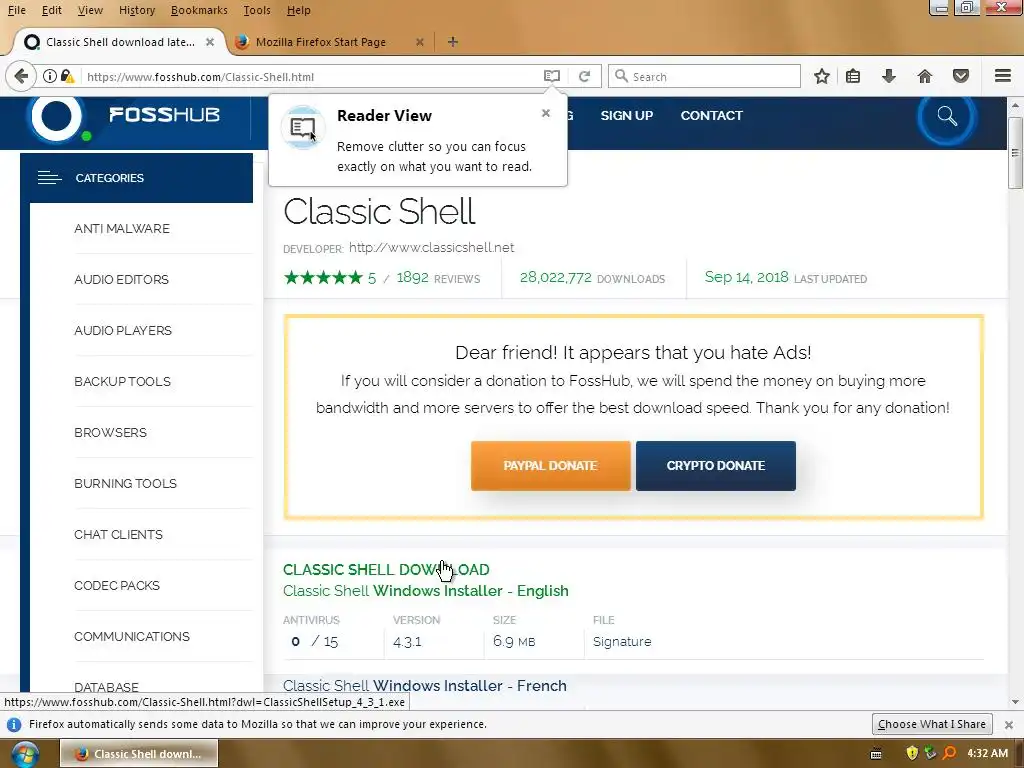Select AUDIO EDITORS category
1024x768 pixels.
click(121, 280)
